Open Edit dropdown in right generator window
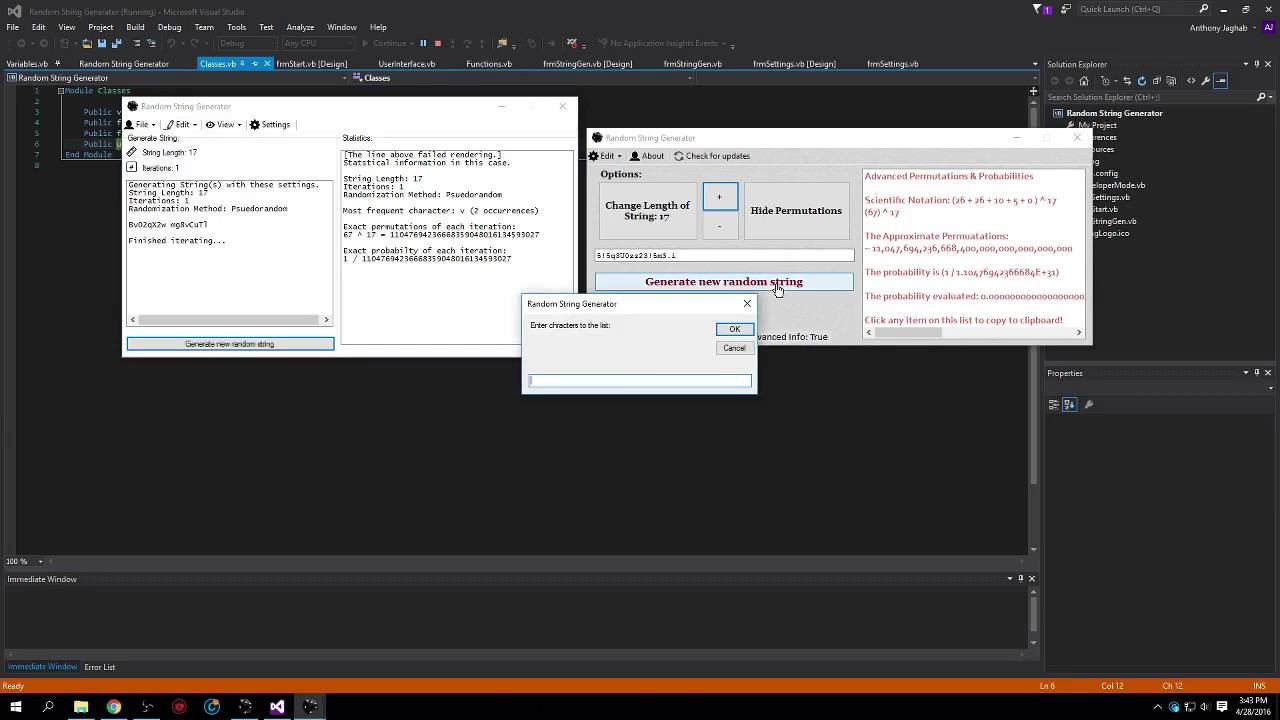 [606, 156]
